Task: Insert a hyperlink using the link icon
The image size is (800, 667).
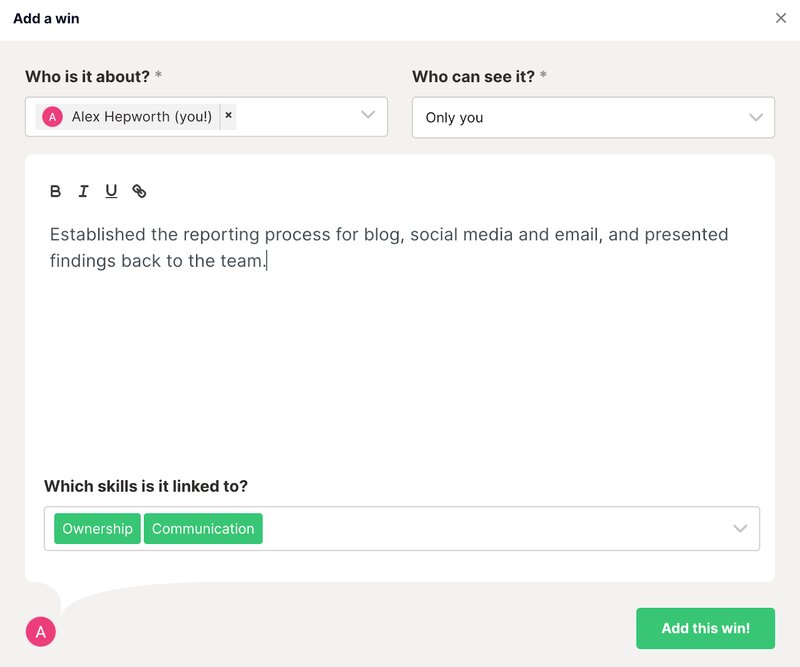Action: (139, 191)
